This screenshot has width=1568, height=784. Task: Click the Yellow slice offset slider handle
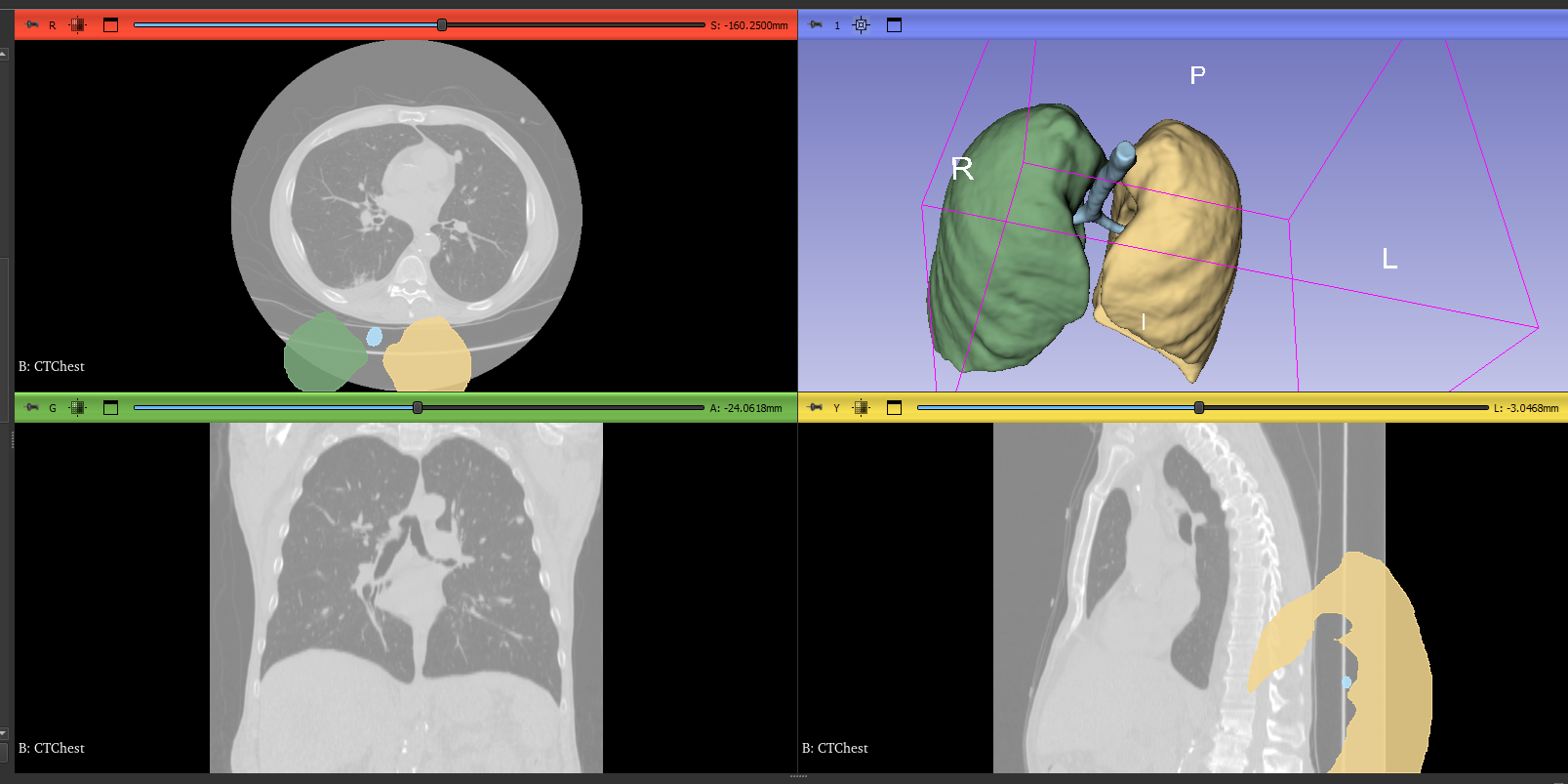tap(1199, 408)
